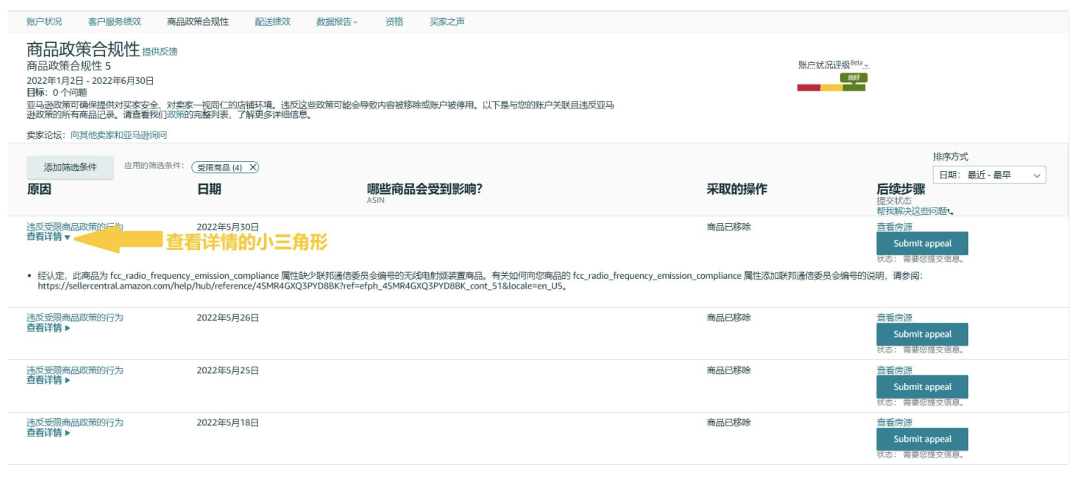Click the 帮我解决这些问题 help link

click(913, 211)
